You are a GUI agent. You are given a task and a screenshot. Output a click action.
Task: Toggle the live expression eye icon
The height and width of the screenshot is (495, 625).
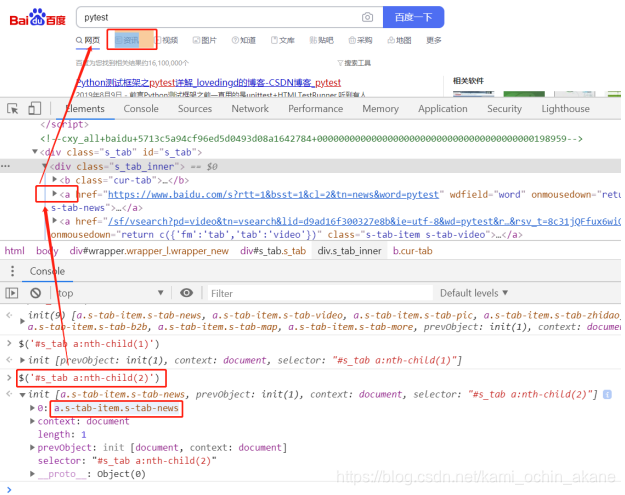pyautogui.click(x=186, y=293)
